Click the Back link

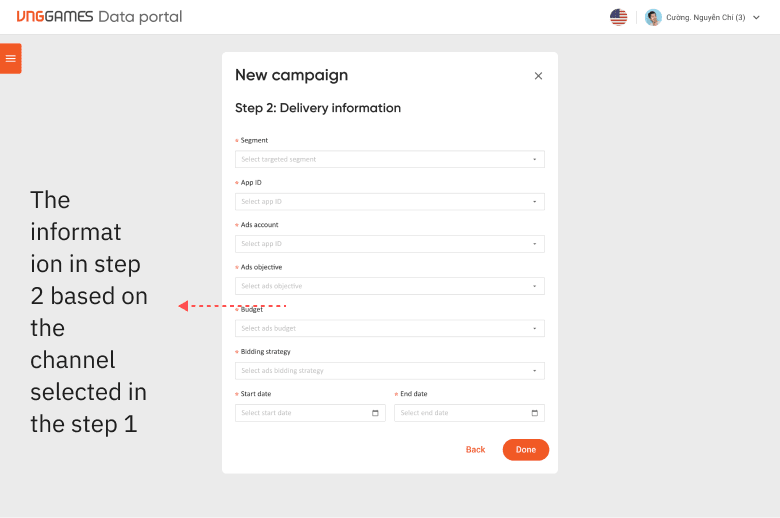pos(475,450)
